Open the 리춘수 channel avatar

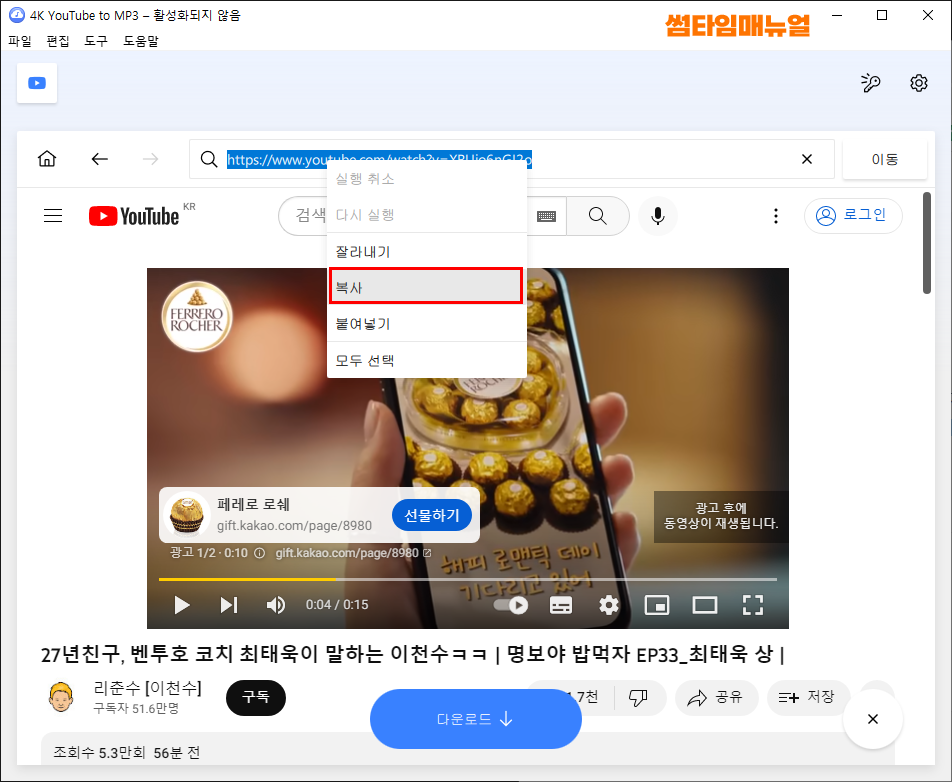[61, 697]
